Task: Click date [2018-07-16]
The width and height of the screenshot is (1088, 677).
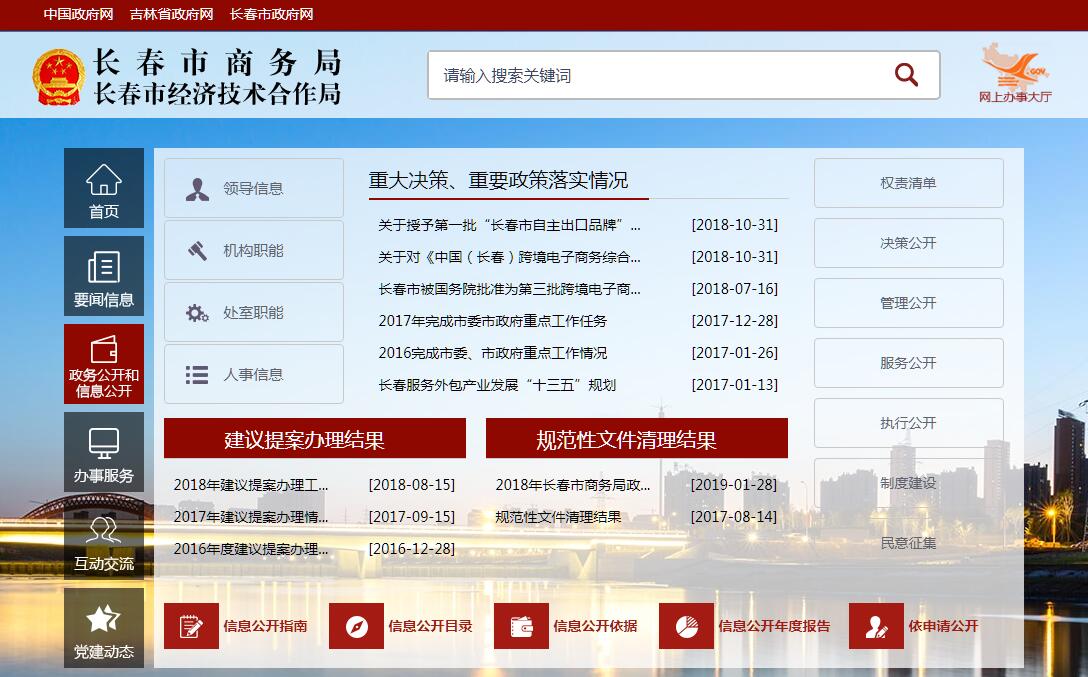Action: (735, 289)
